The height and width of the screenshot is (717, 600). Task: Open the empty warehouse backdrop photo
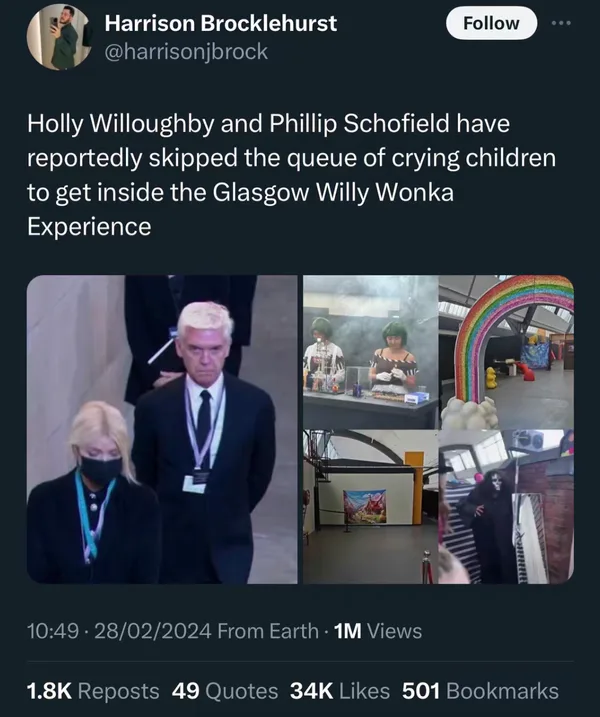coord(370,507)
